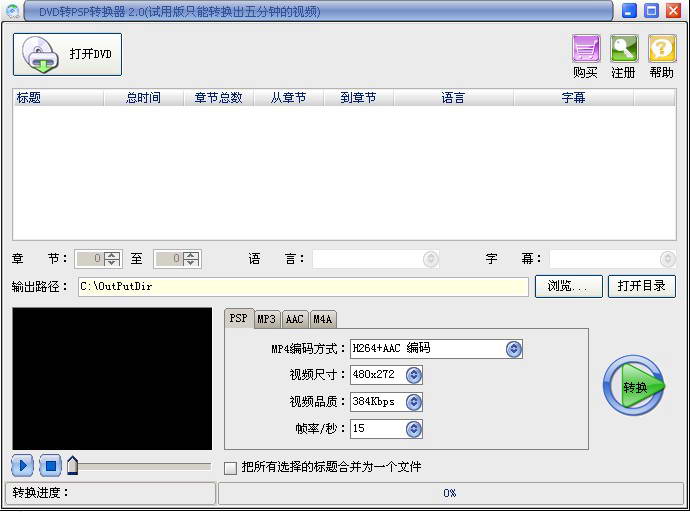Click the 语言 column header

point(453,97)
